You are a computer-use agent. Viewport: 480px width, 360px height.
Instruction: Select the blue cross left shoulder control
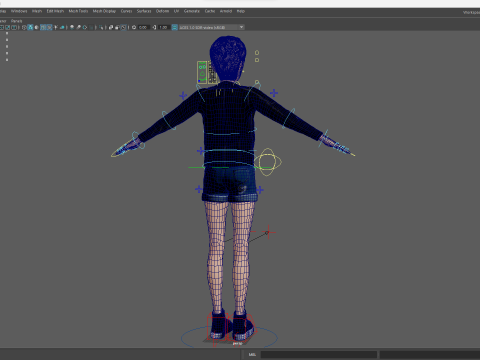(x=183, y=96)
